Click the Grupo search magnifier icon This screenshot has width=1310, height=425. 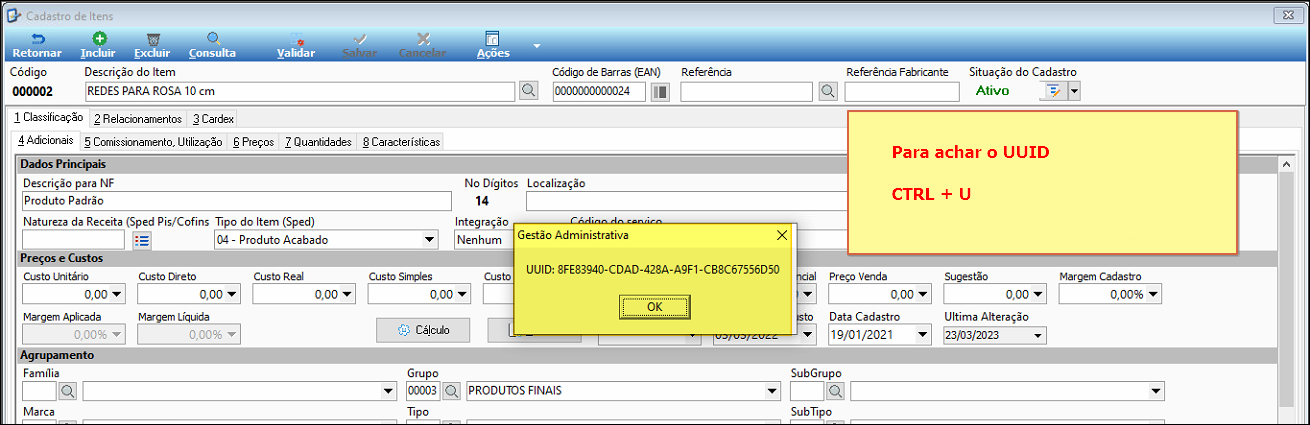click(452, 390)
